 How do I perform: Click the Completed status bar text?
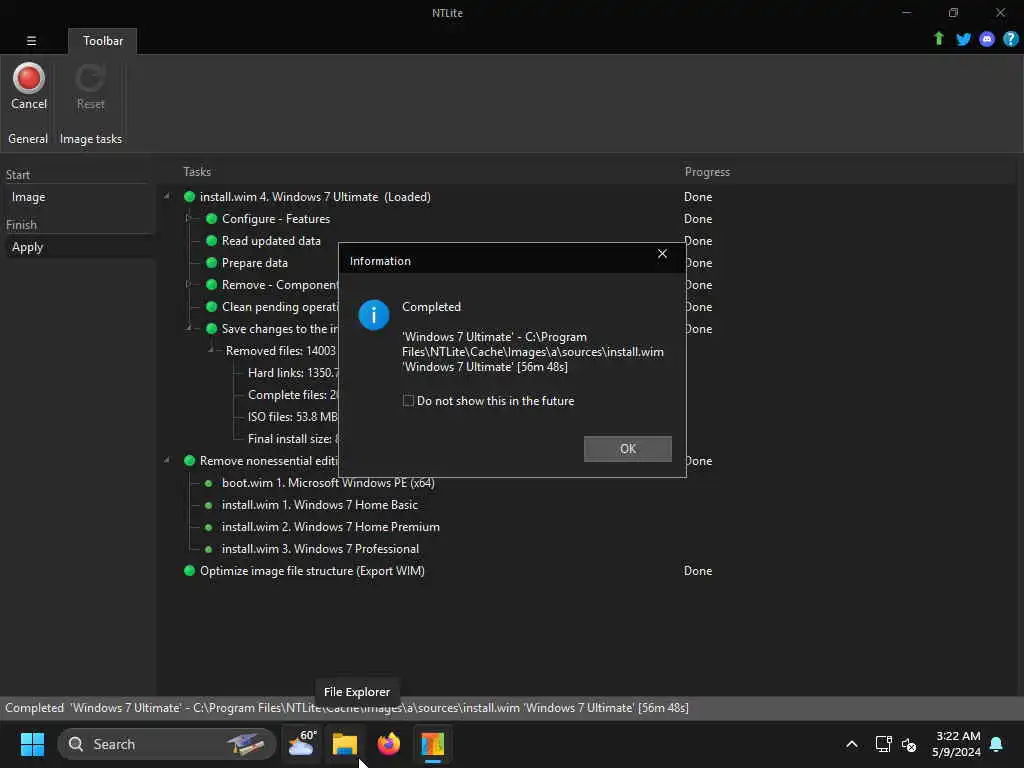point(347,708)
